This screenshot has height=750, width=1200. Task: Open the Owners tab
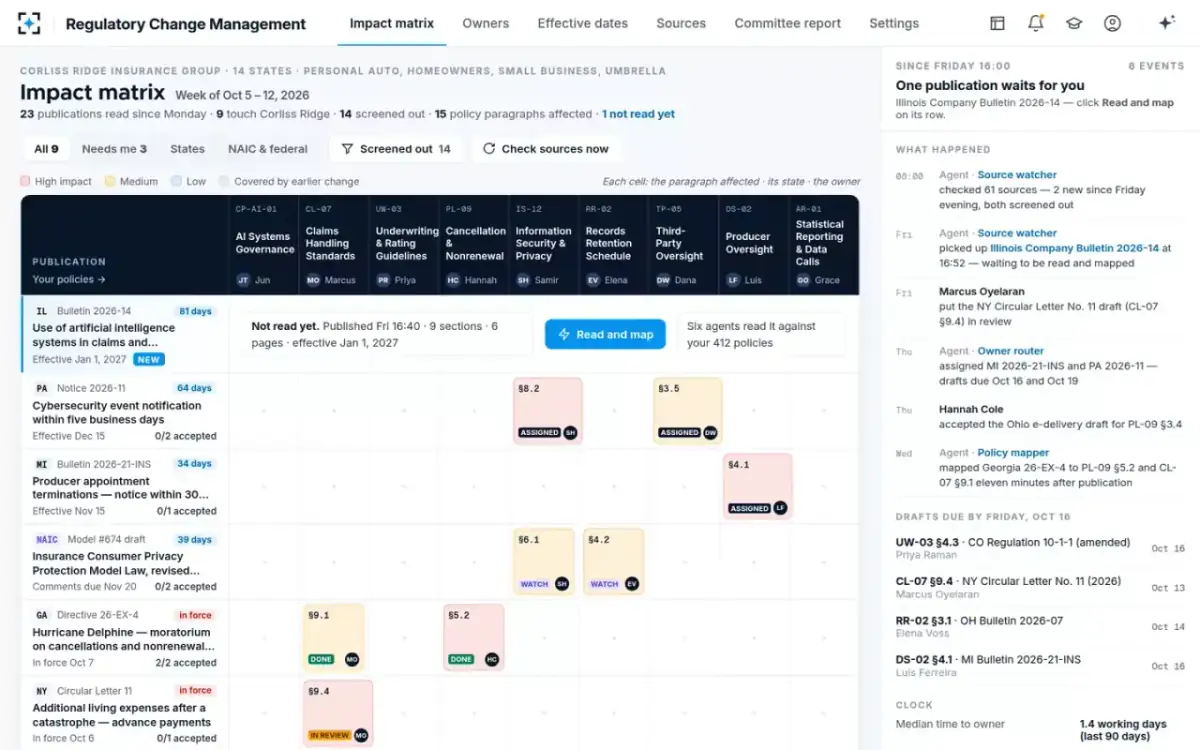[x=485, y=23]
